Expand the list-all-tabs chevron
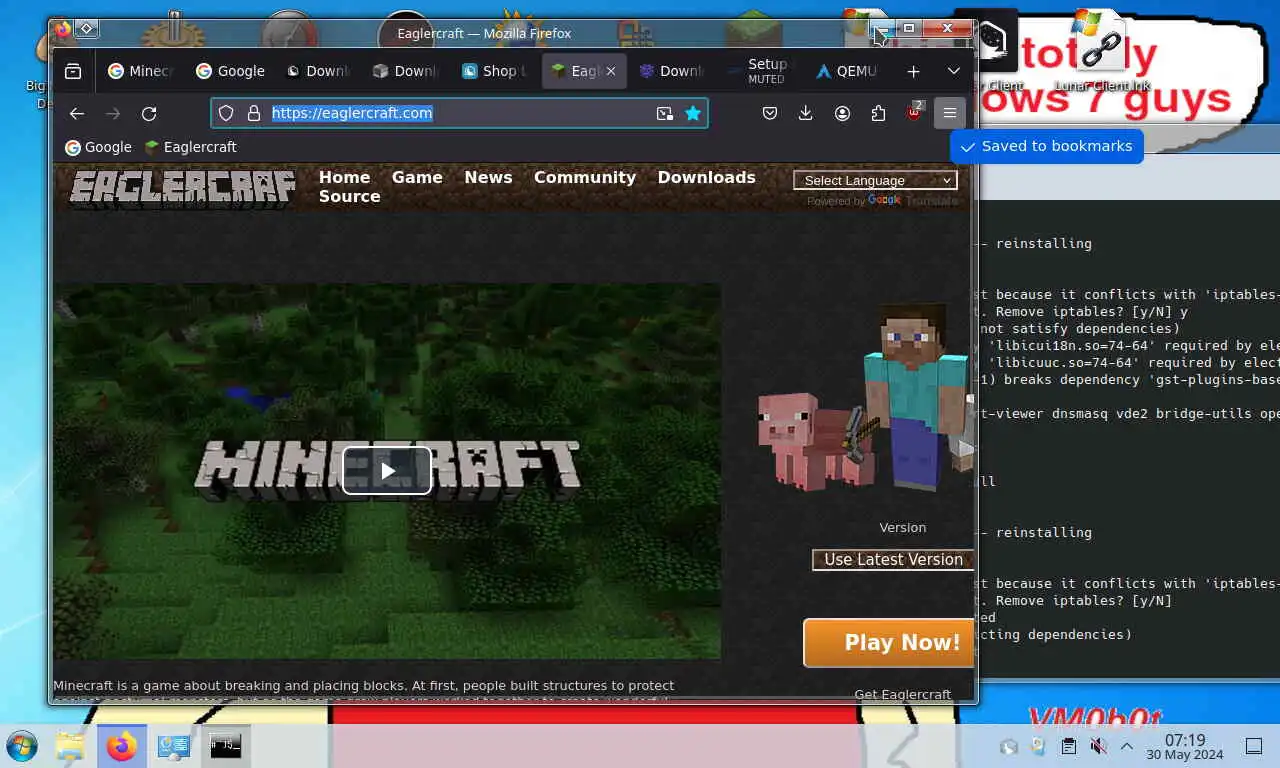 (954, 71)
